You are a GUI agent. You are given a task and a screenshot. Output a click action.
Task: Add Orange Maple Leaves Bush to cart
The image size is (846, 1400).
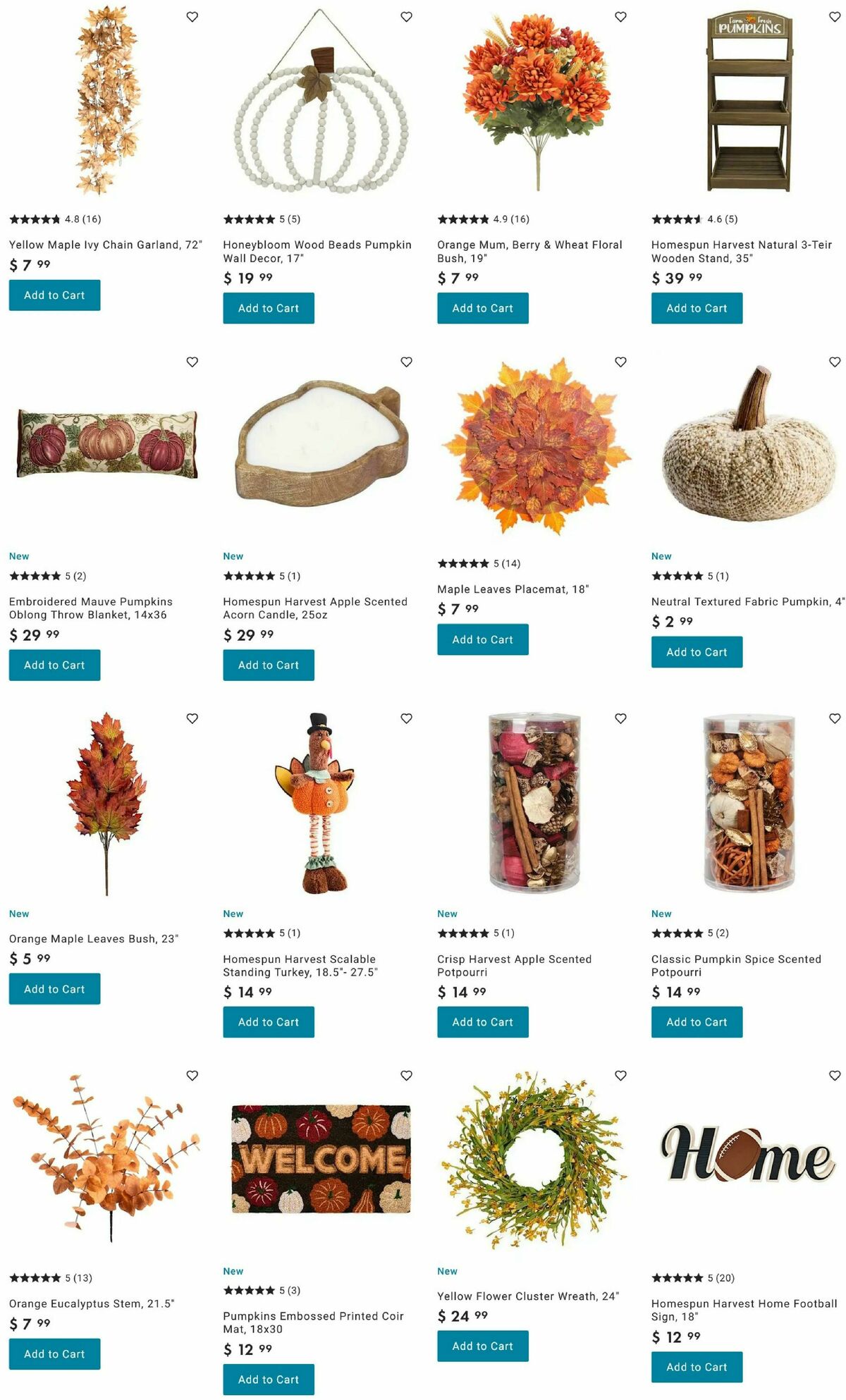pos(54,989)
